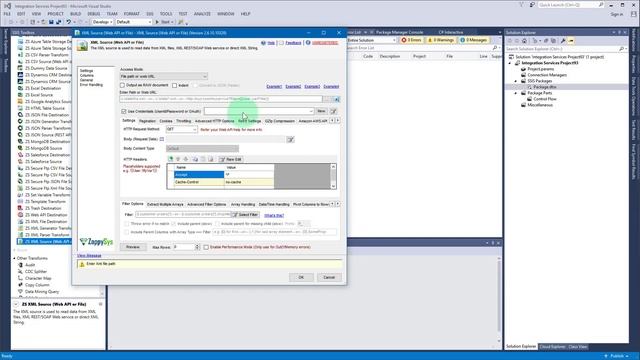Click the Save All toolbar icon
The height and width of the screenshot is (360, 640).
(x=58, y=22)
